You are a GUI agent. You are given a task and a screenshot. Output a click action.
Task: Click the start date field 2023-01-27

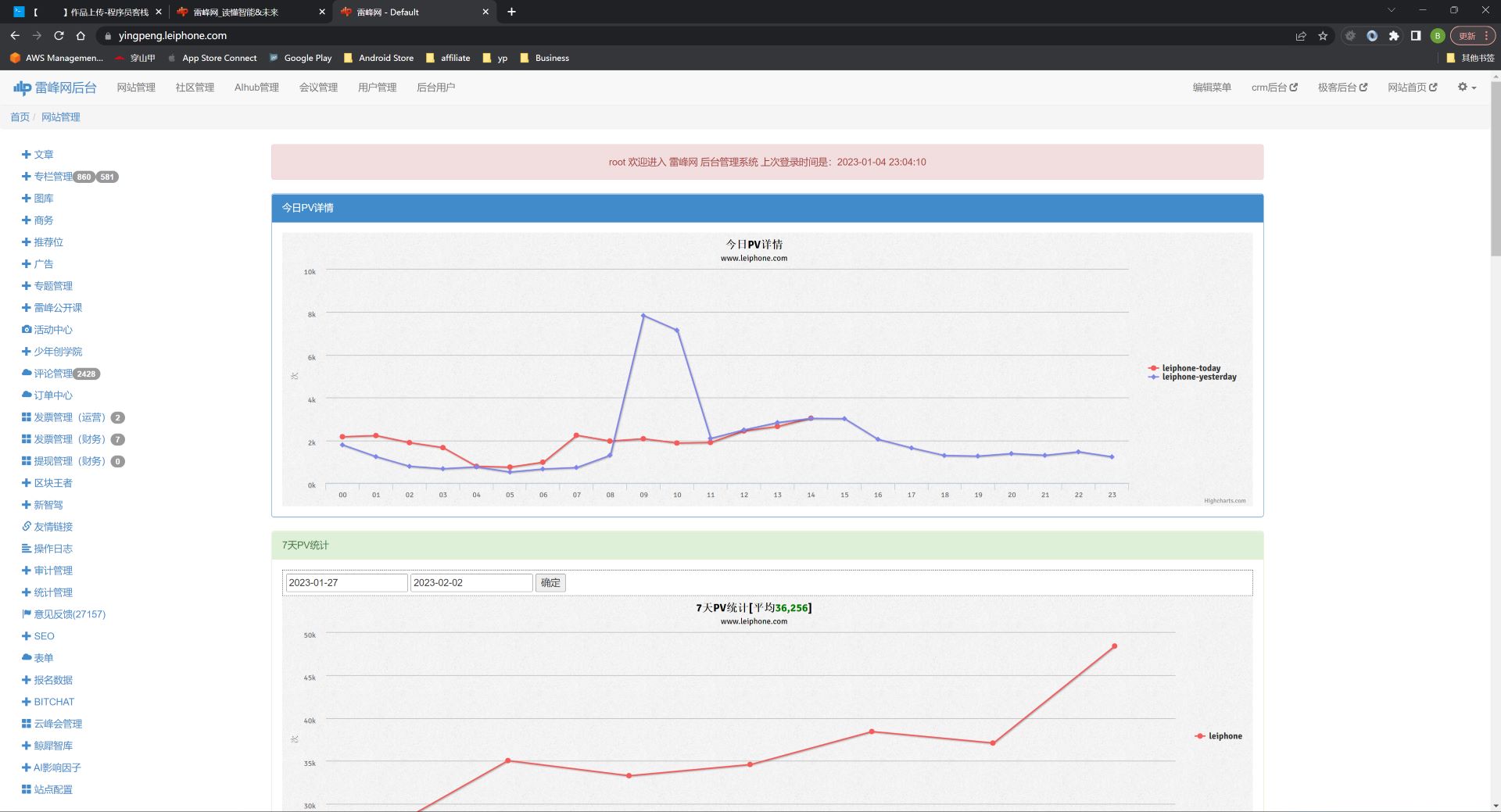coord(346,583)
